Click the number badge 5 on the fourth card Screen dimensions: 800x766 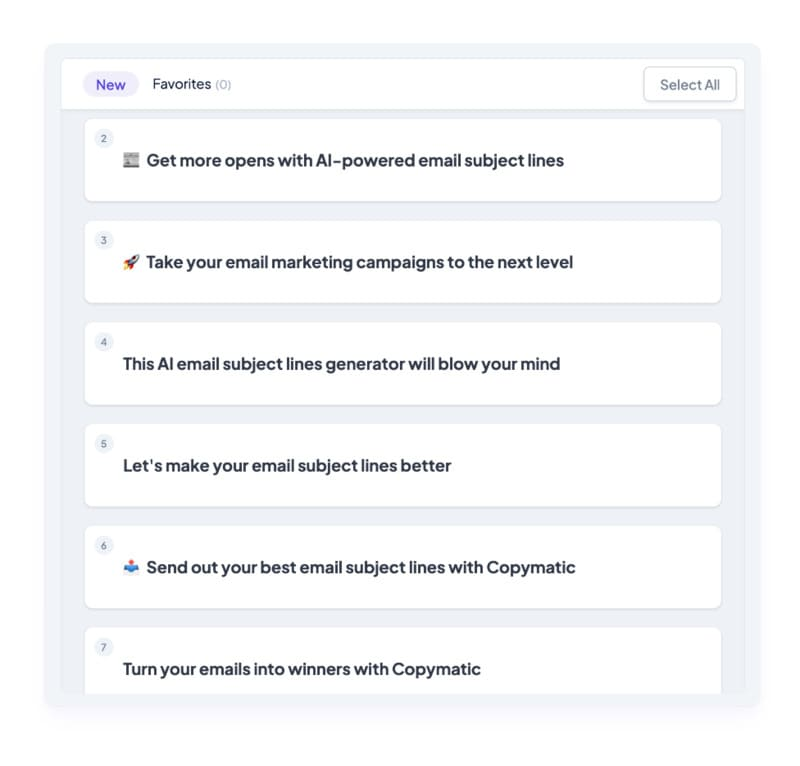[104, 443]
